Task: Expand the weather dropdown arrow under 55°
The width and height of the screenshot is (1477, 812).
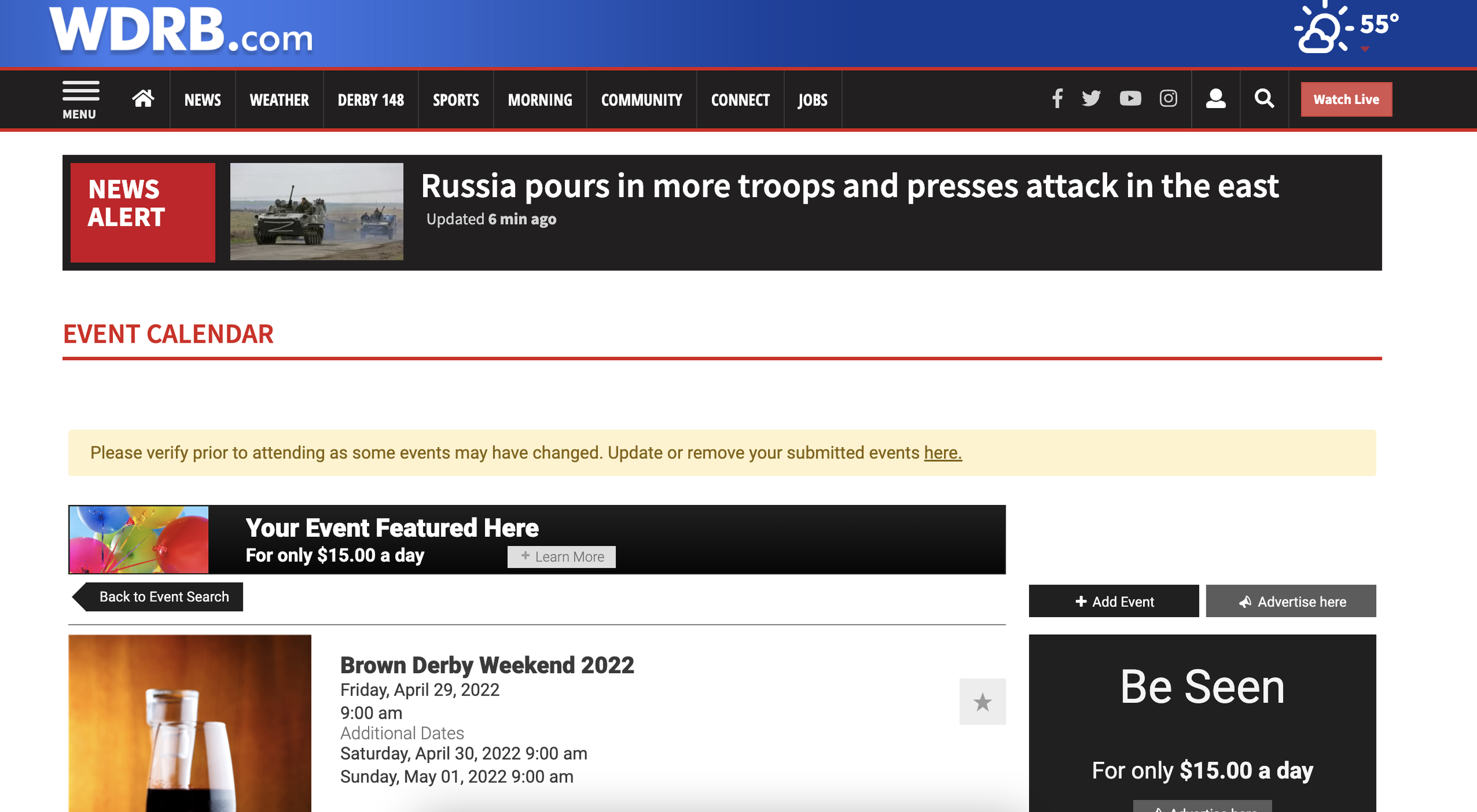Action: click(1365, 49)
